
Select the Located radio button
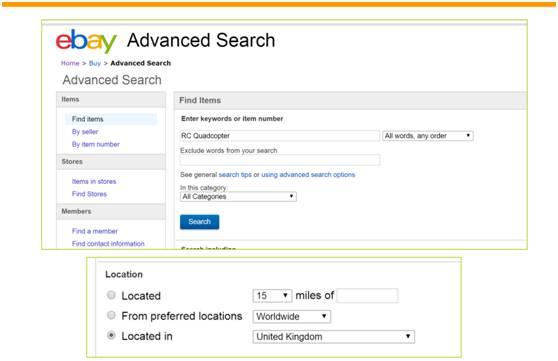[x=111, y=295]
